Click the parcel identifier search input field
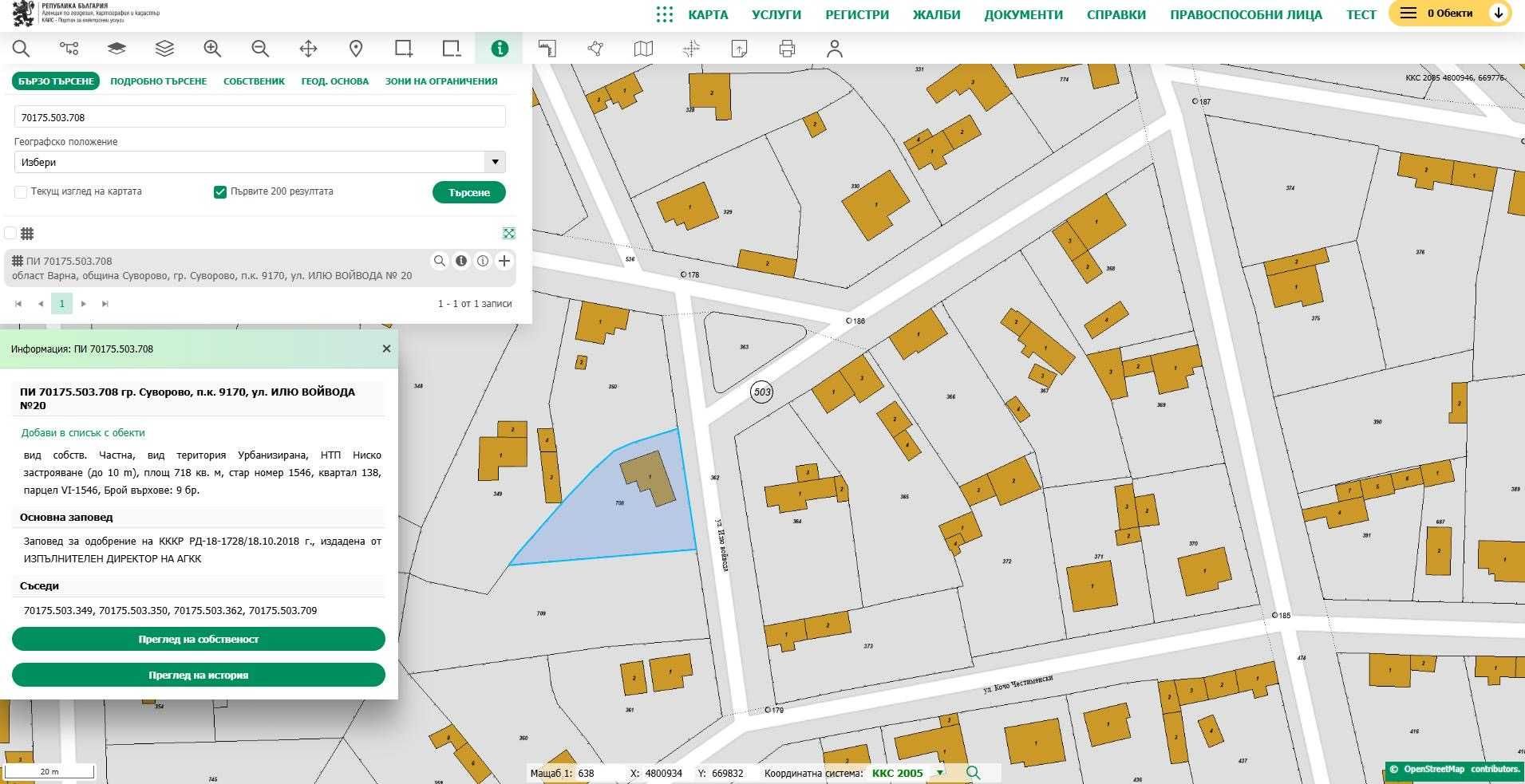 click(259, 117)
